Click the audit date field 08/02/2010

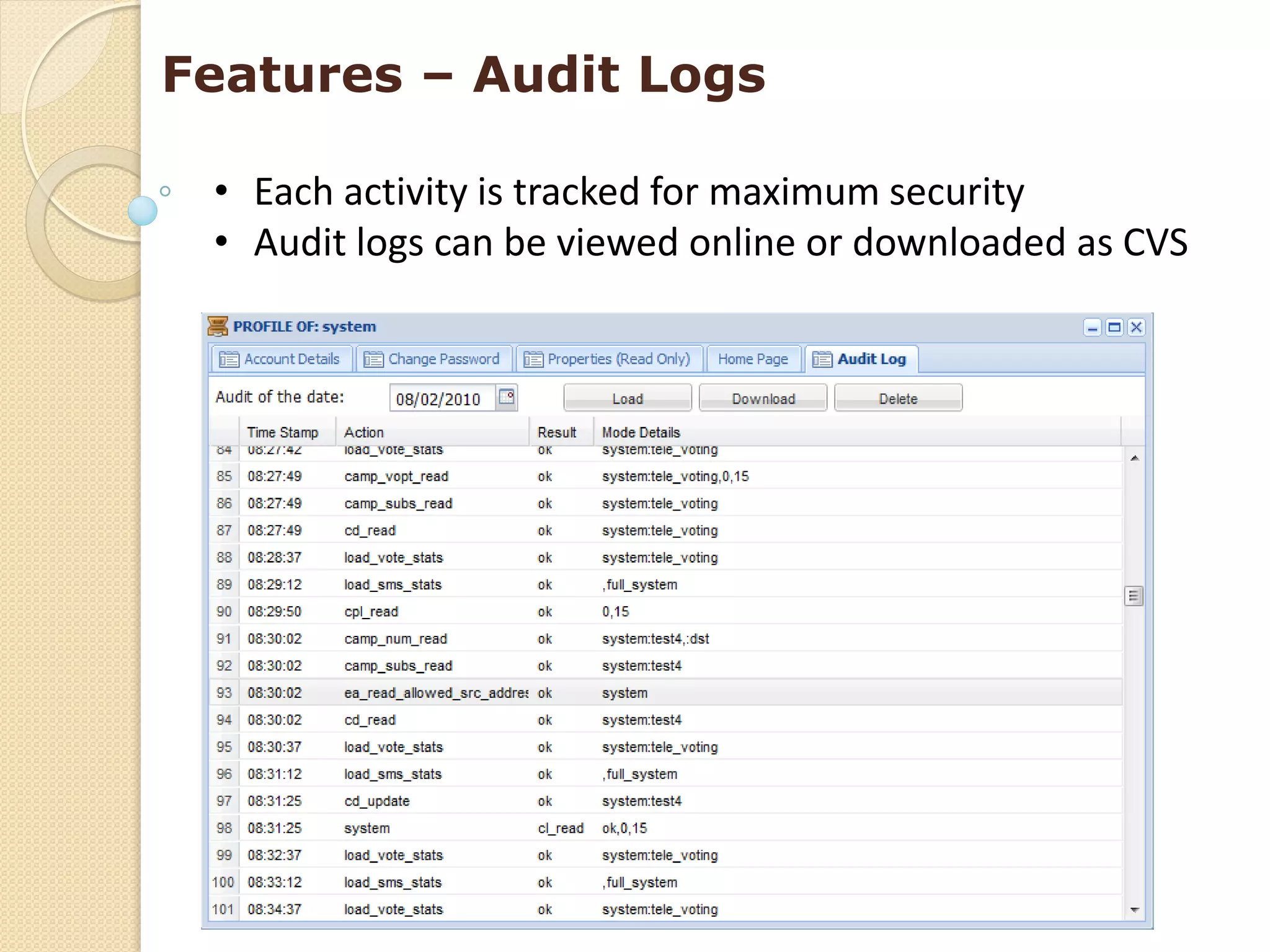point(443,399)
